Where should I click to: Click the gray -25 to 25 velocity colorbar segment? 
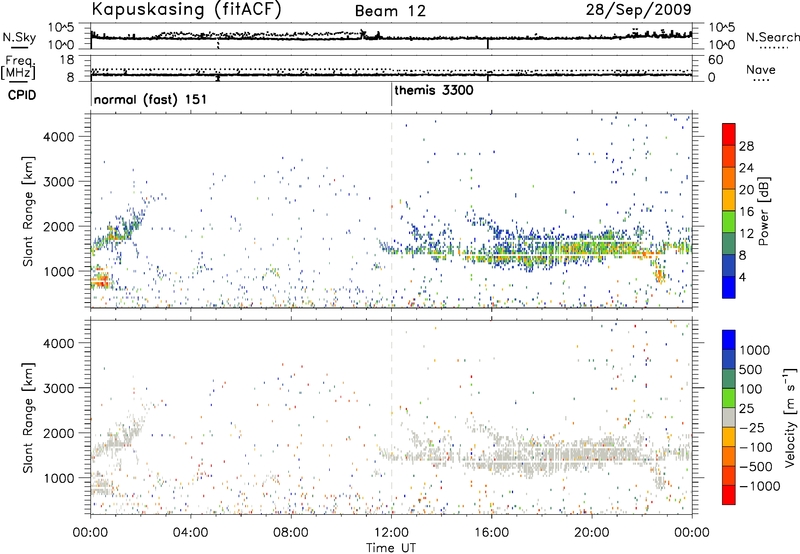coord(729,417)
